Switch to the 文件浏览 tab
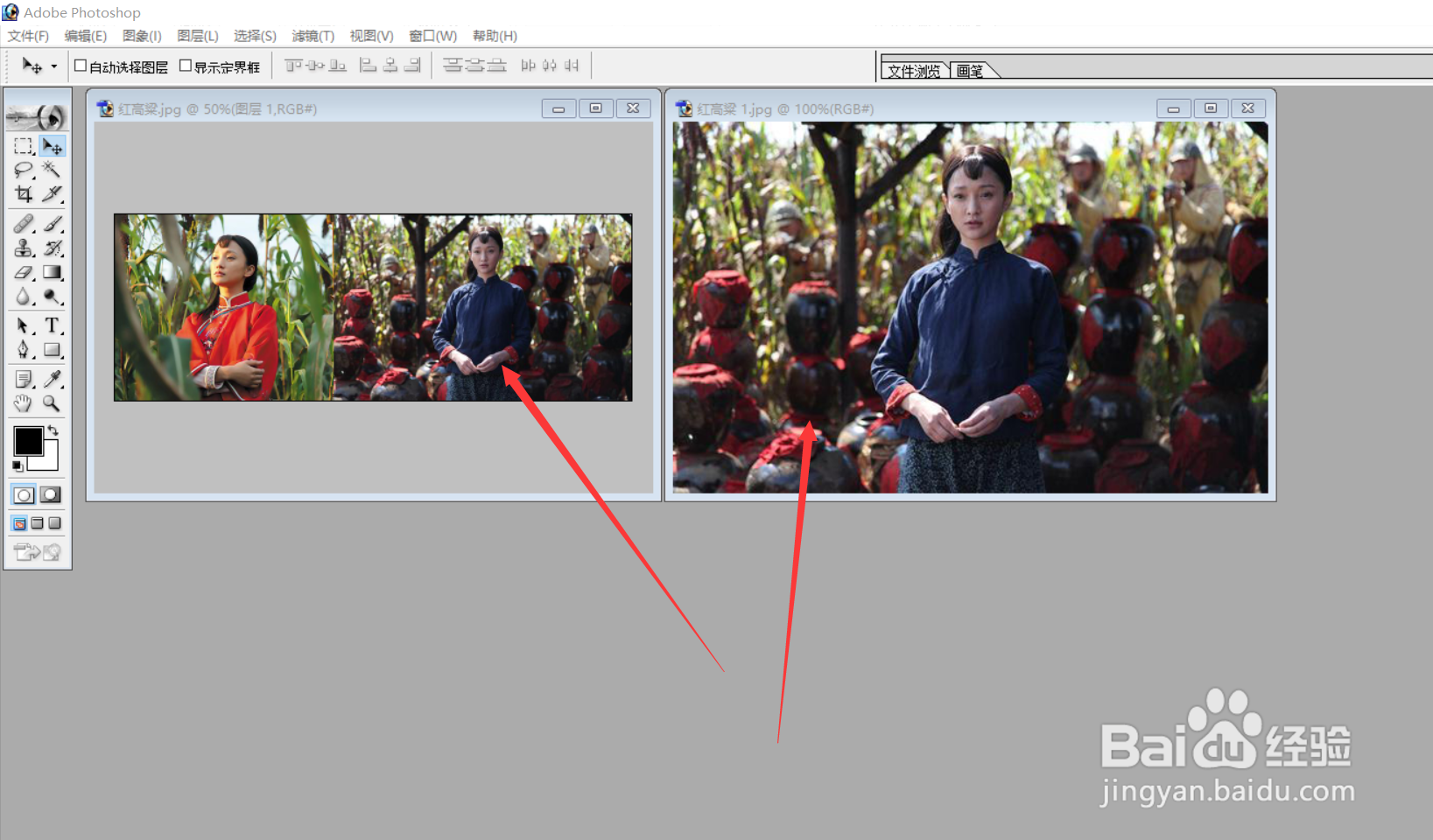Viewport: 1433px width, 840px height. pos(914,71)
